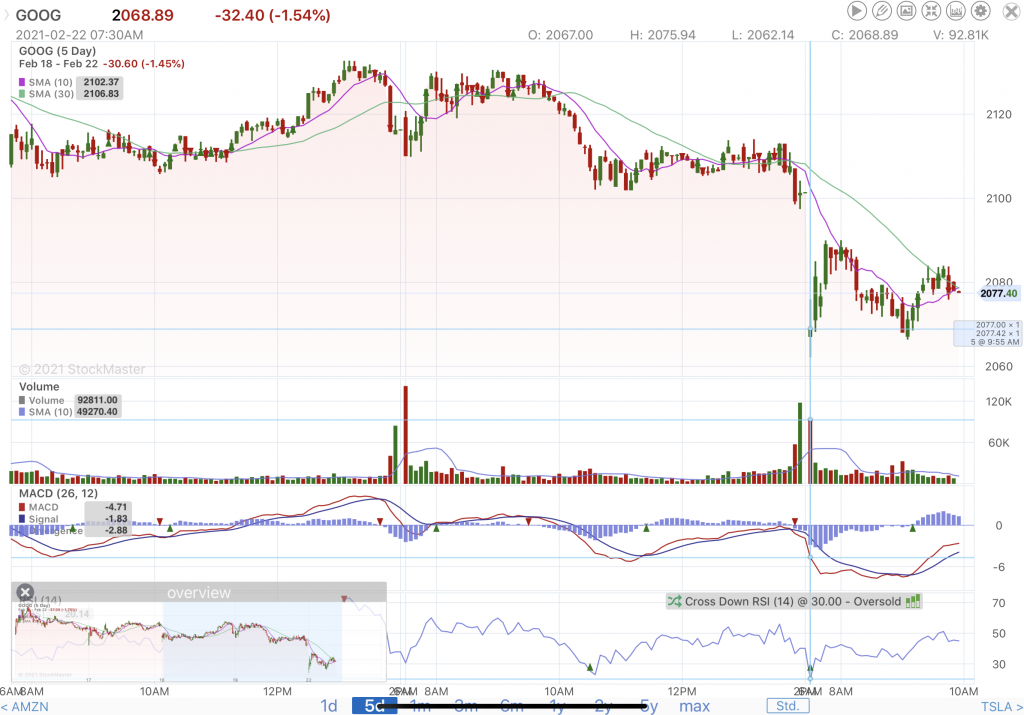
Task: Toggle the Std. chart mode button
Action: pyautogui.click(x=788, y=706)
